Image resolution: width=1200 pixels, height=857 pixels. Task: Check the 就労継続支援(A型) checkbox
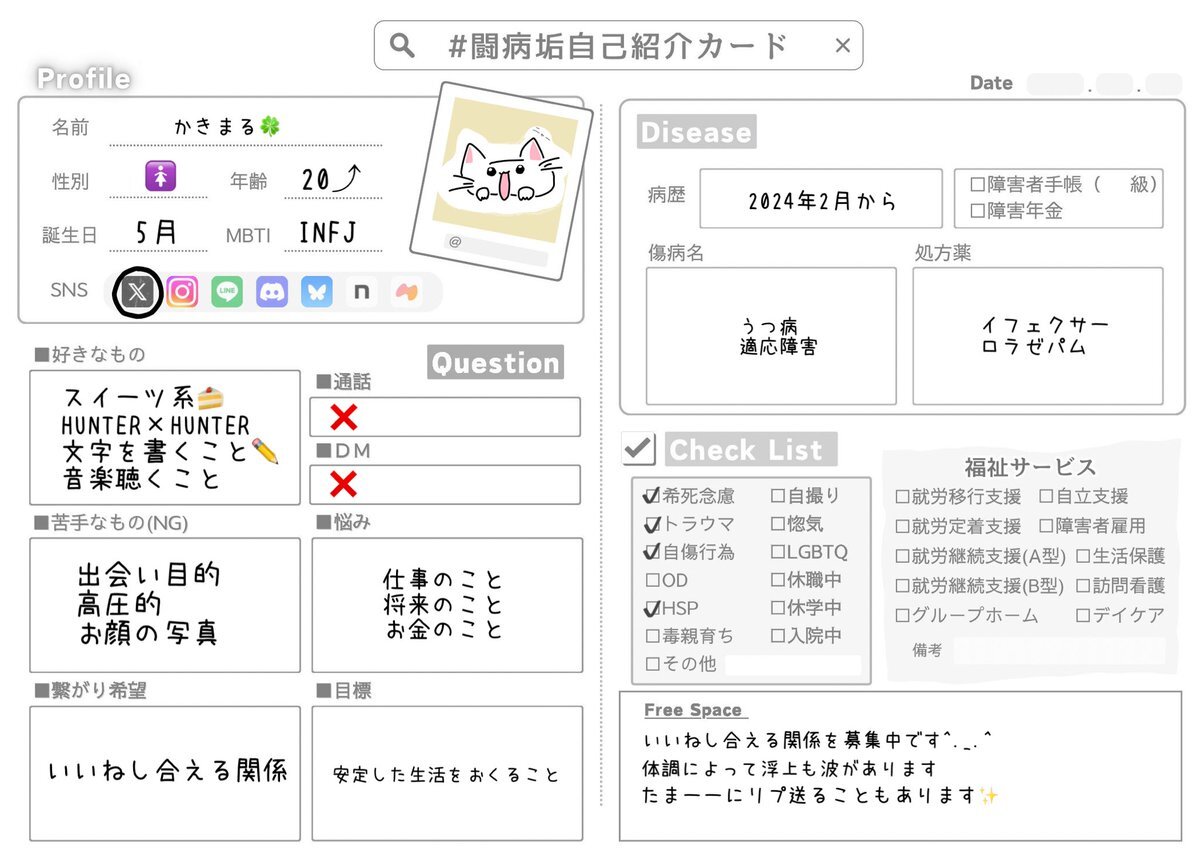coord(902,557)
